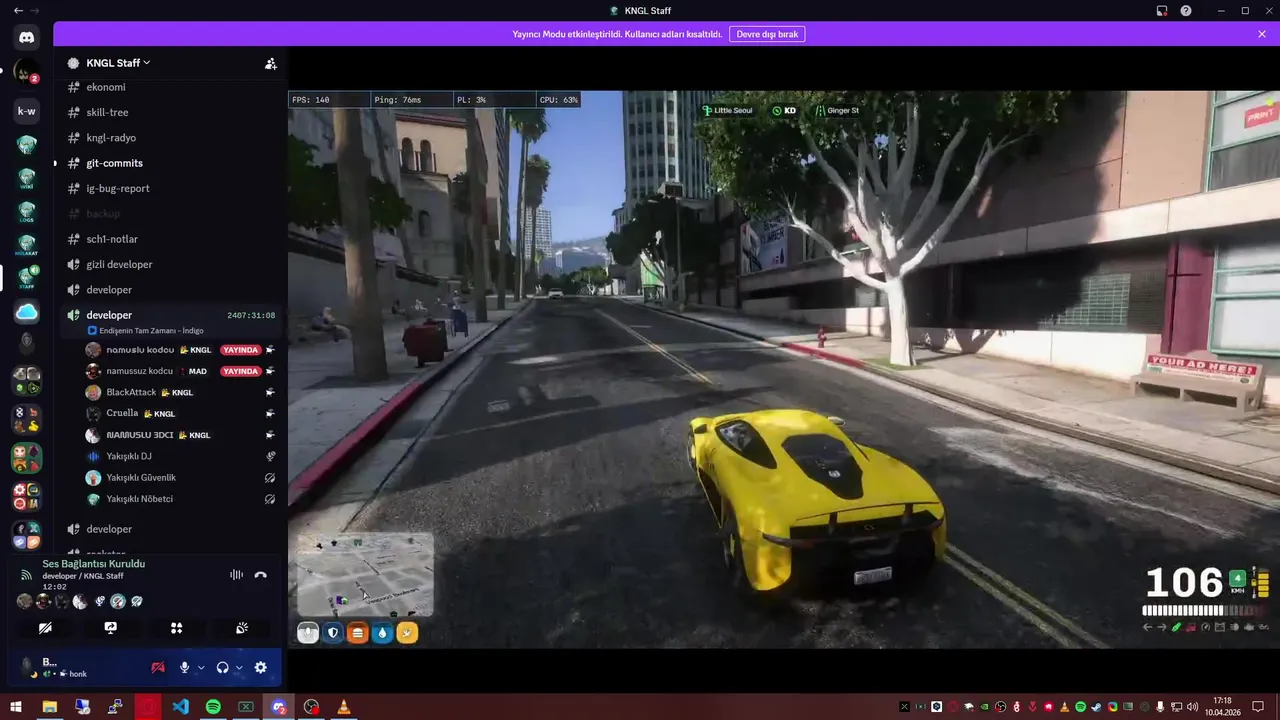Open Windows notification center icon
This screenshot has width=1280, height=720.
[1258, 707]
